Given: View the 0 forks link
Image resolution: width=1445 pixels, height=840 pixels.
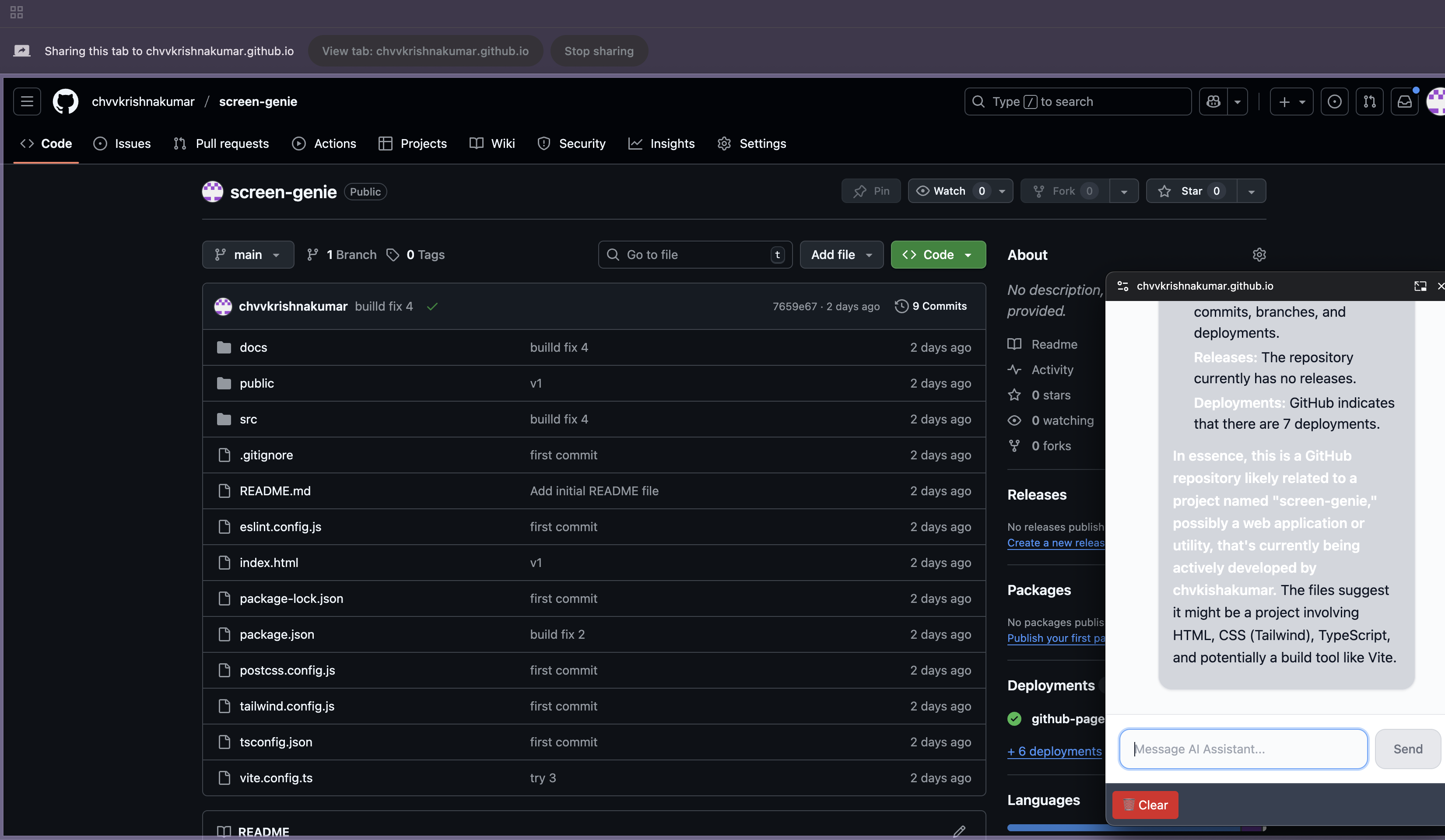Looking at the screenshot, I should [1039, 445].
